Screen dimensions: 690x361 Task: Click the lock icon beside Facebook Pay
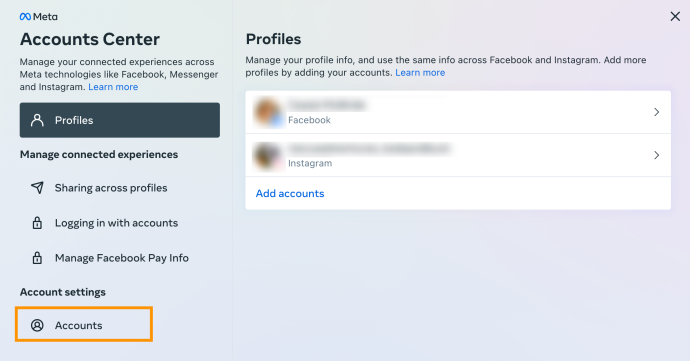pyautogui.click(x=37, y=258)
